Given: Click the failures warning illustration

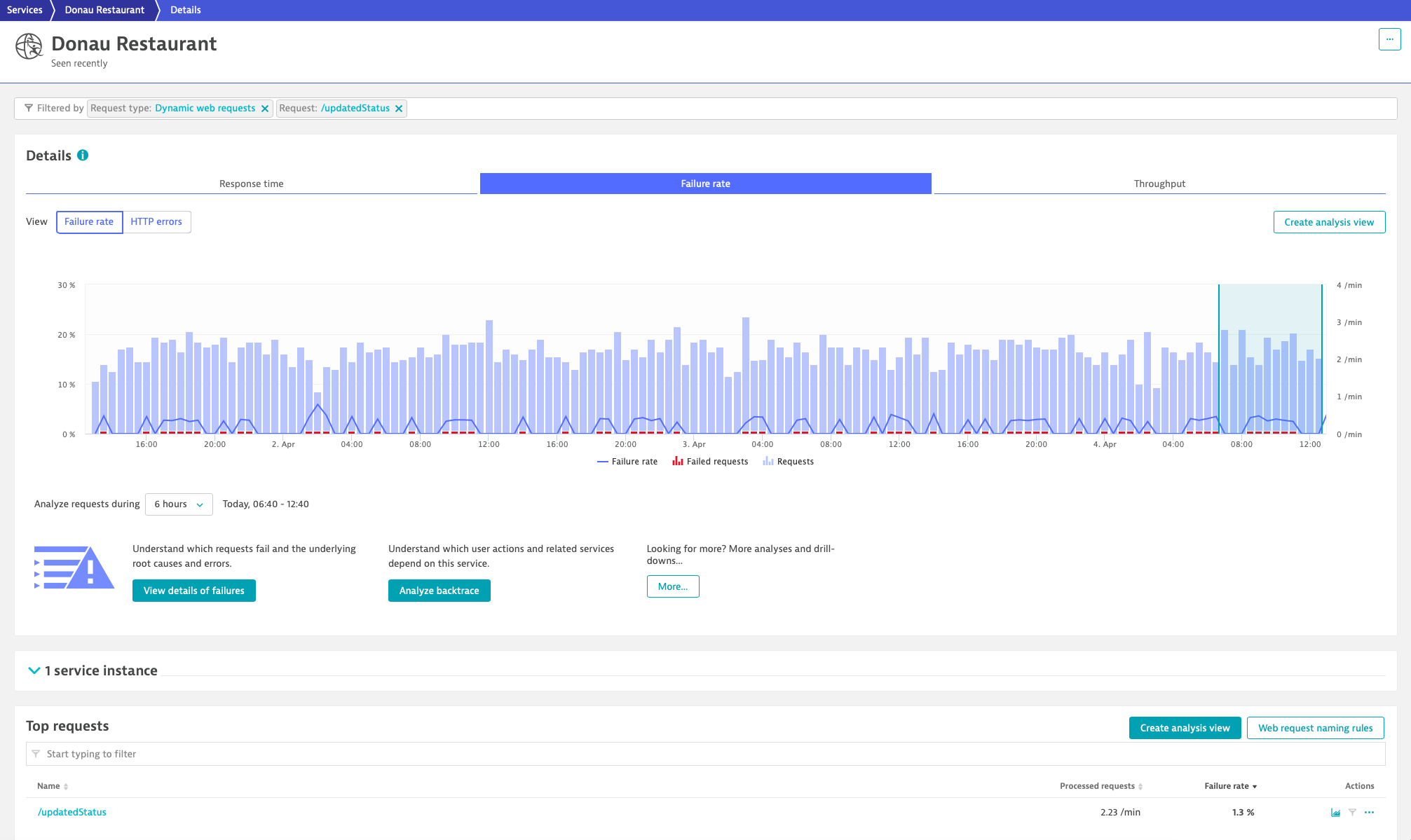Looking at the screenshot, I should (74, 567).
